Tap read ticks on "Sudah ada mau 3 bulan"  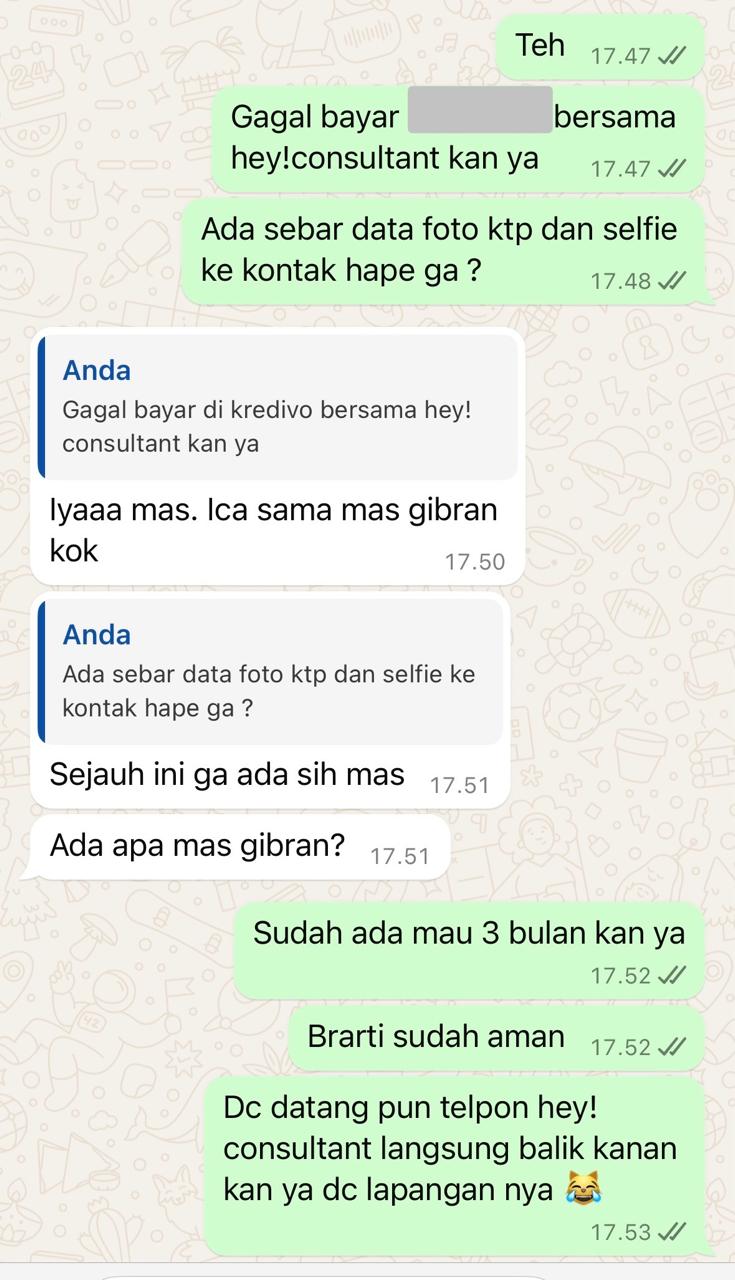(x=671, y=975)
